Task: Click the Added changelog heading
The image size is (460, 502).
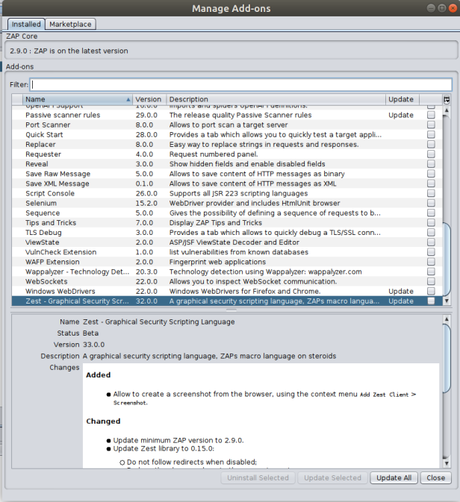Action: pos(98,375)
